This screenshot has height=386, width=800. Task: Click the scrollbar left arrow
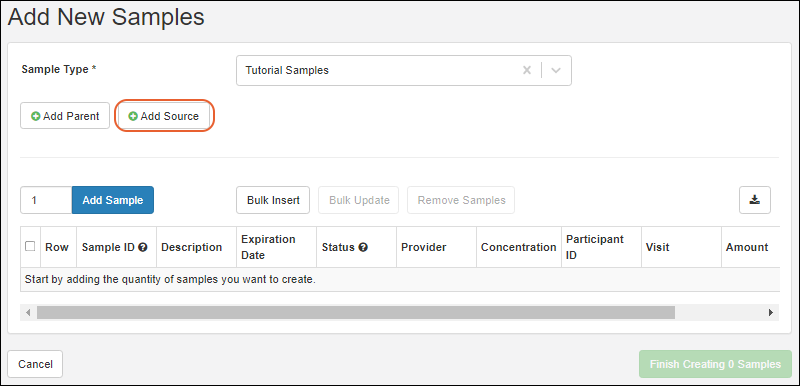pyautogui.click(x=28, y=313)
